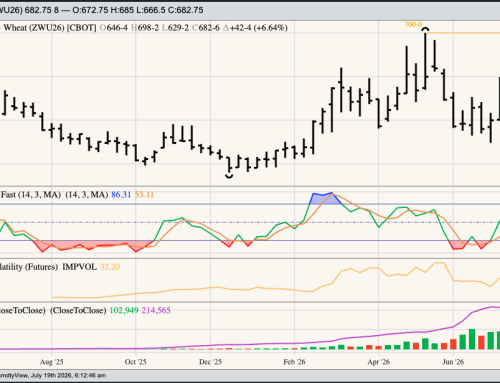Click the high value H698-2
500x383 pixels.
click(x=145, y=28)
